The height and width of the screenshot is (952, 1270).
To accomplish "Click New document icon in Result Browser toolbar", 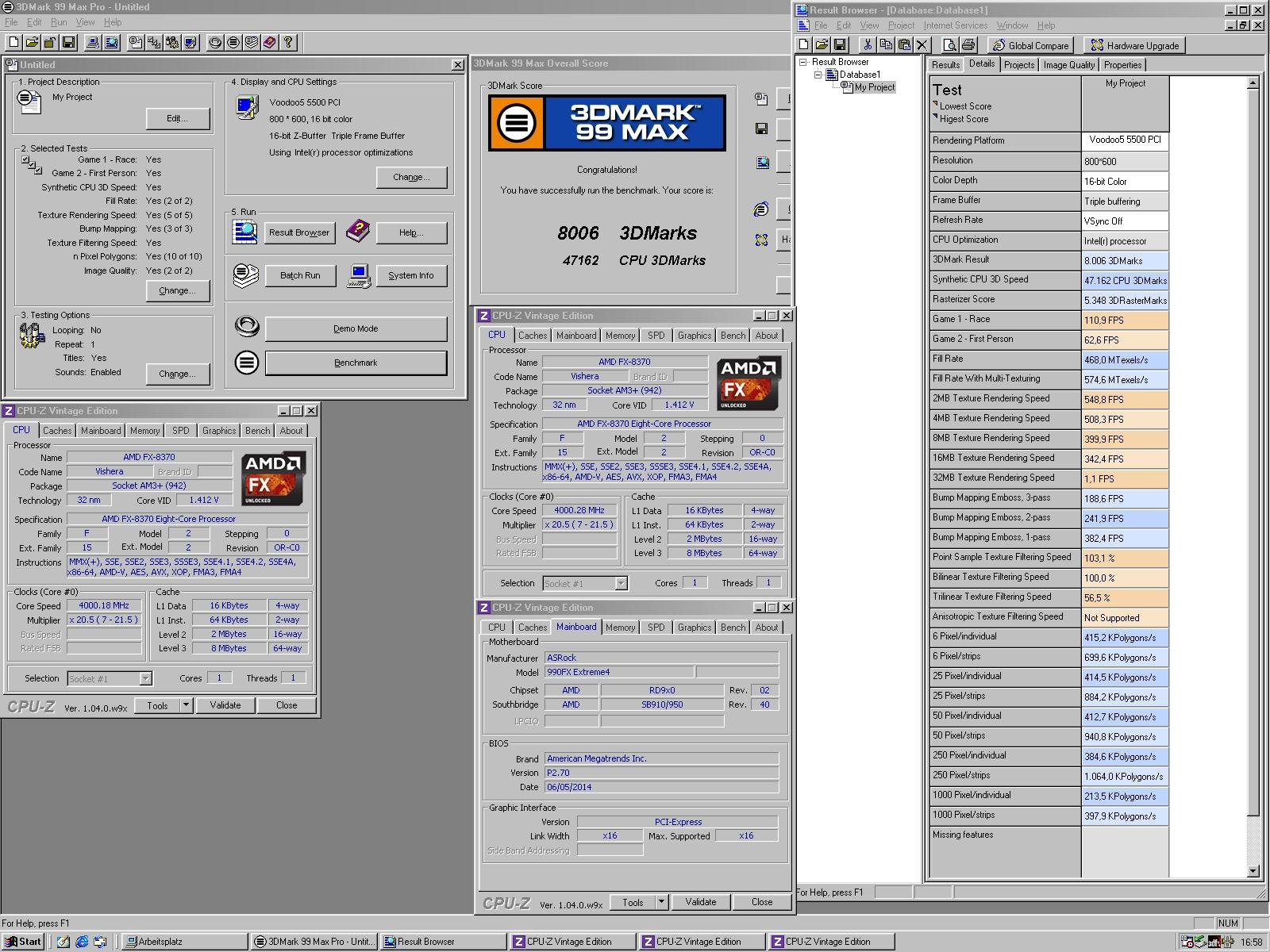I will (803, 45).
